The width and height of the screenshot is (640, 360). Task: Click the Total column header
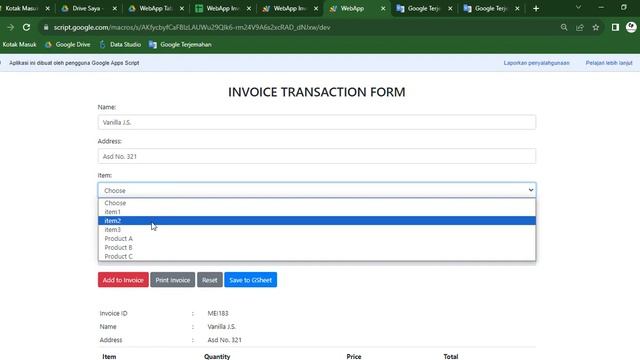tap(451, 356)
